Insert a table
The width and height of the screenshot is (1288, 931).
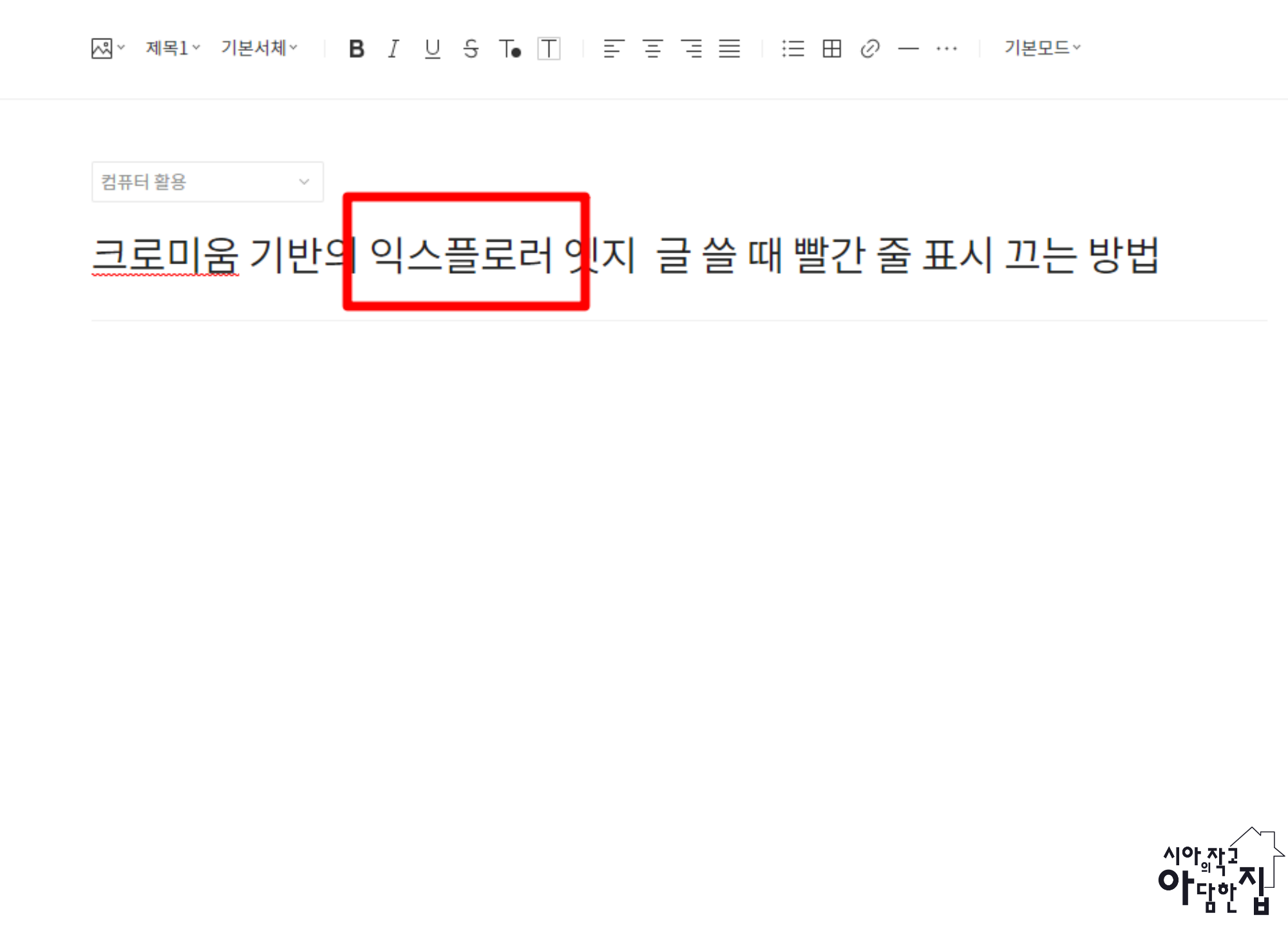pos(831,48)
